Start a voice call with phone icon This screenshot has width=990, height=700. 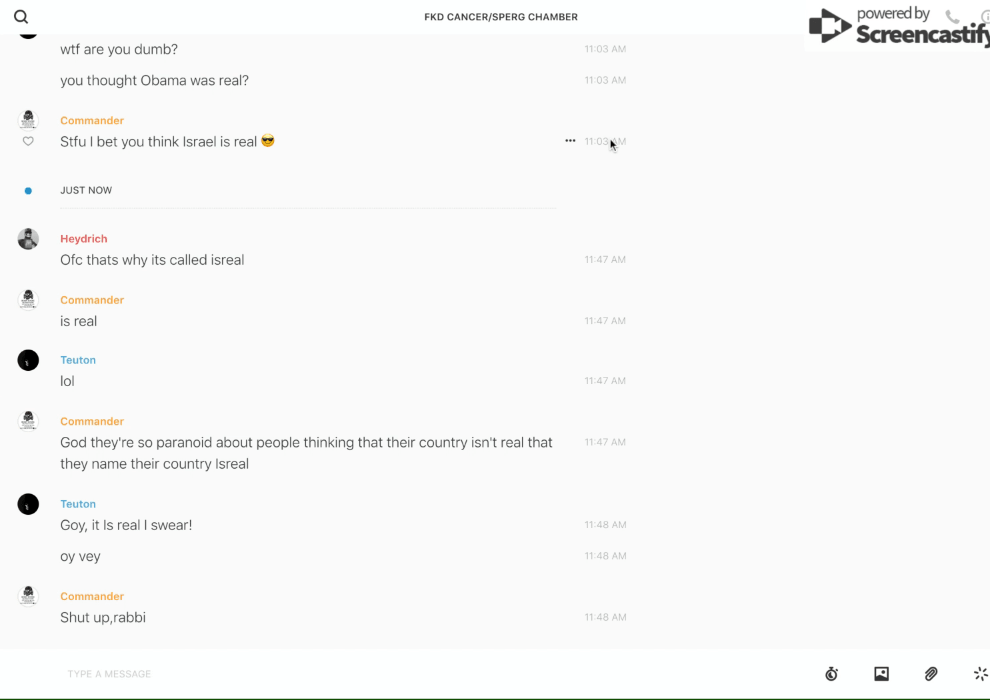[x=952, y=17]
